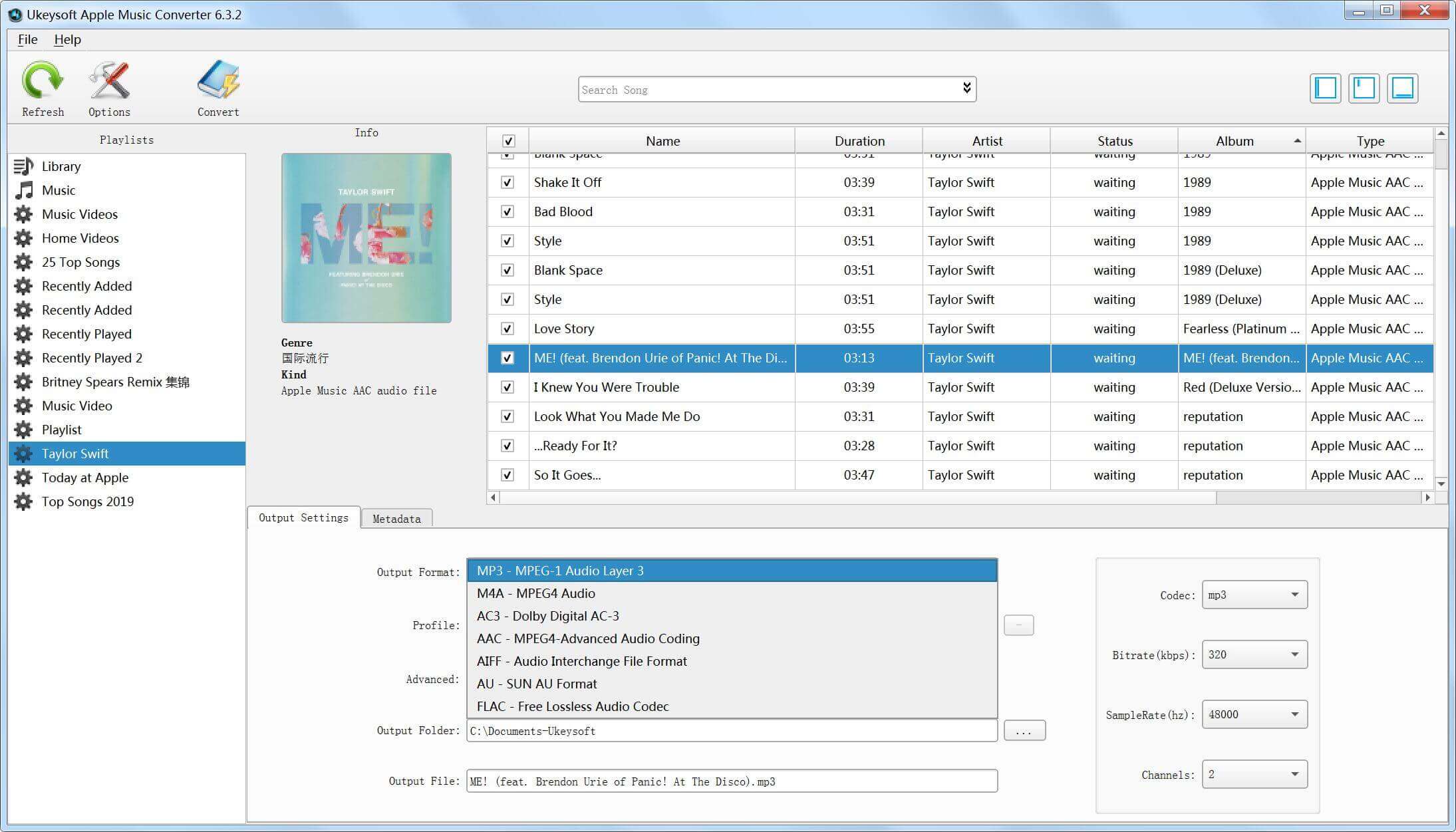Expand the Bitrate dropdown to 320
The width and height of the screenshot is (1456, 832).
1253,654
